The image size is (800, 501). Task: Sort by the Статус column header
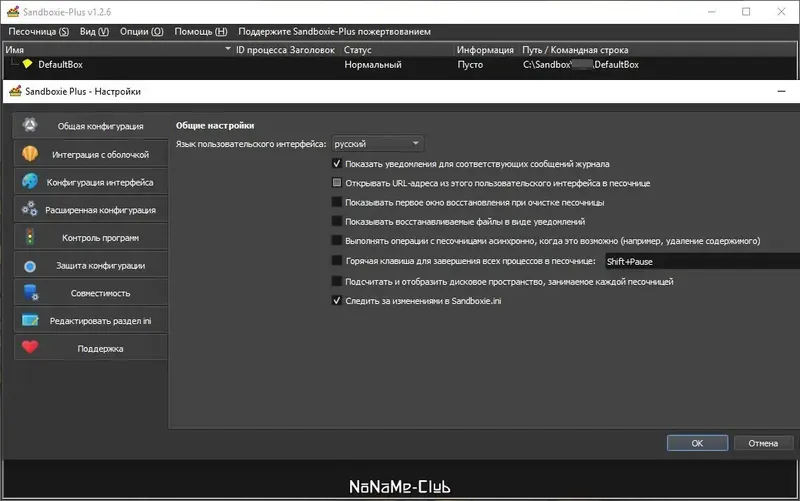pos(398,49)
